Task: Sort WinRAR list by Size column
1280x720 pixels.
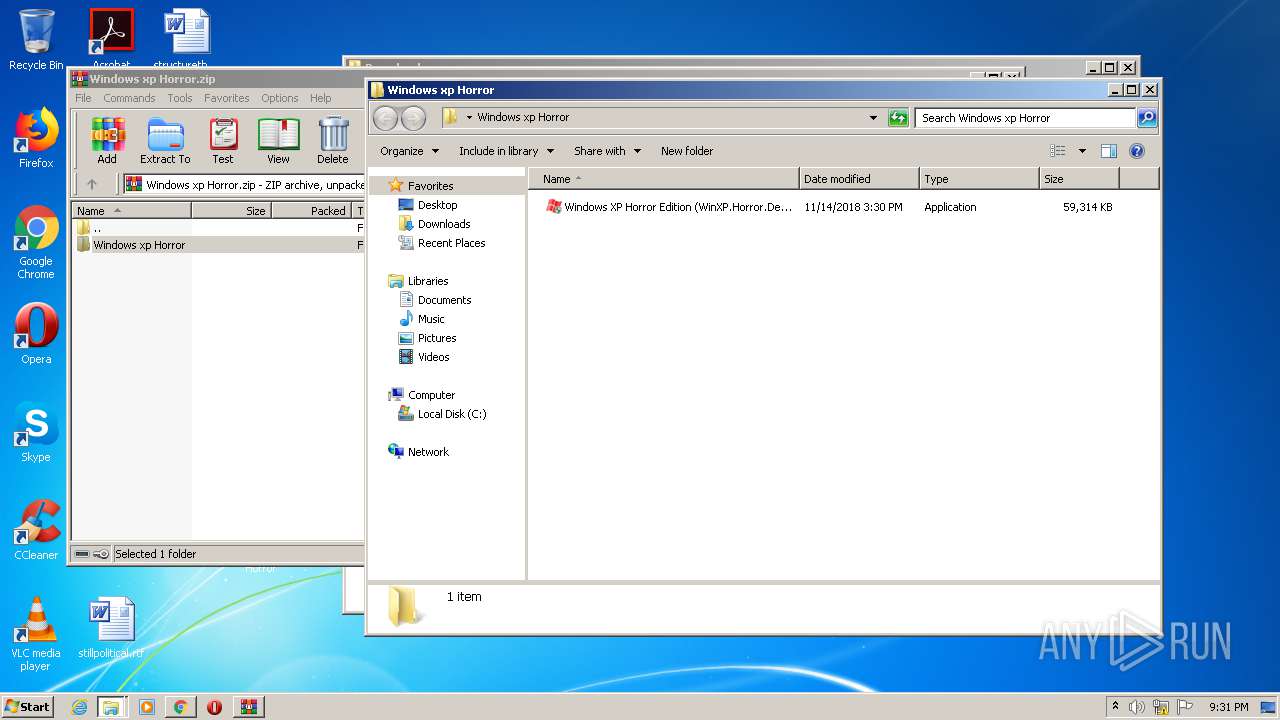Action: point(231,211)
